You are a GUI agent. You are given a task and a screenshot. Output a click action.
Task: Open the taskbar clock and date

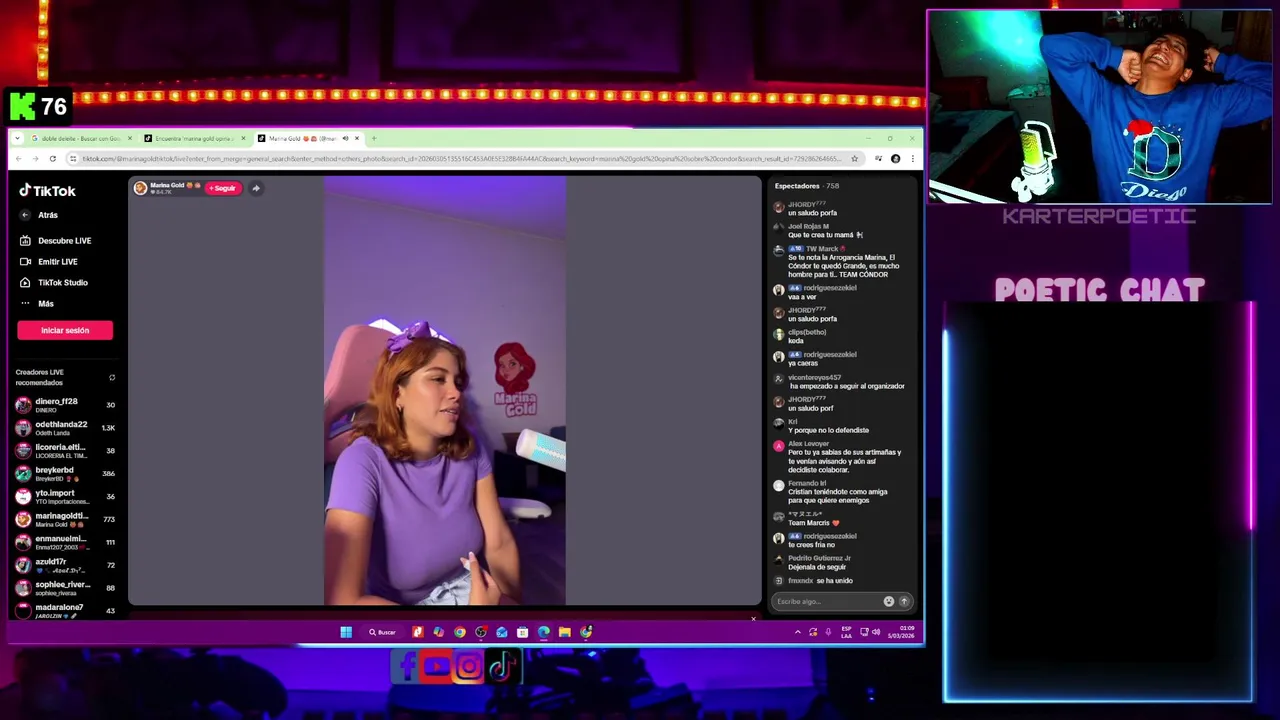pos(901,632)
